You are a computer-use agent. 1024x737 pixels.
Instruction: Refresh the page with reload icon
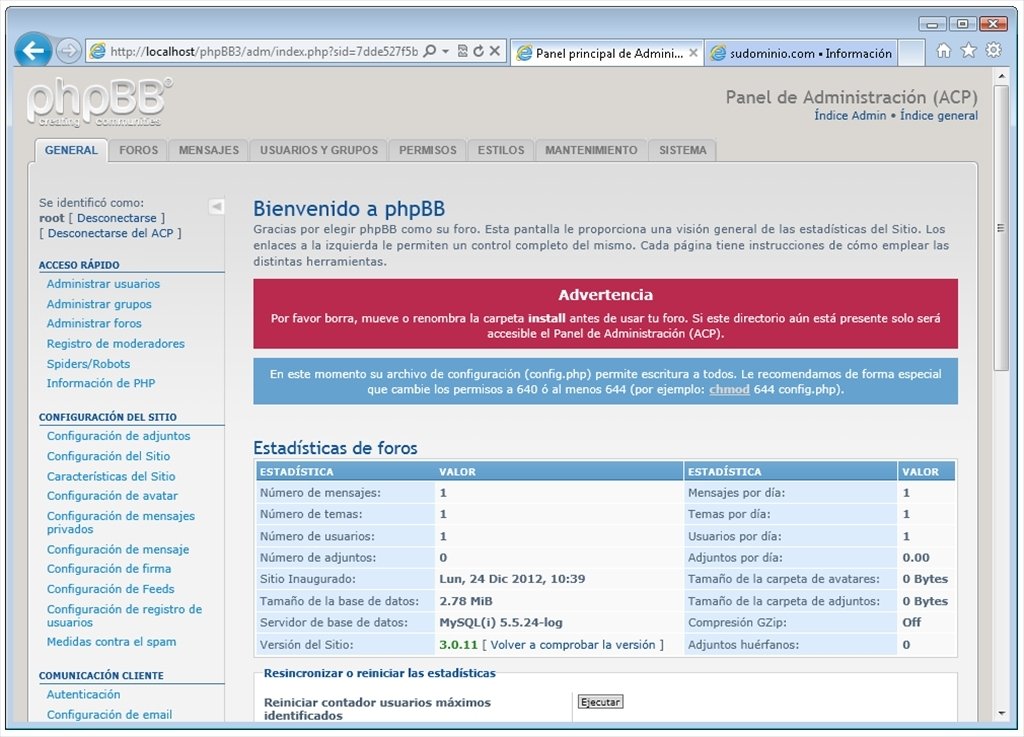coord(478,51)
